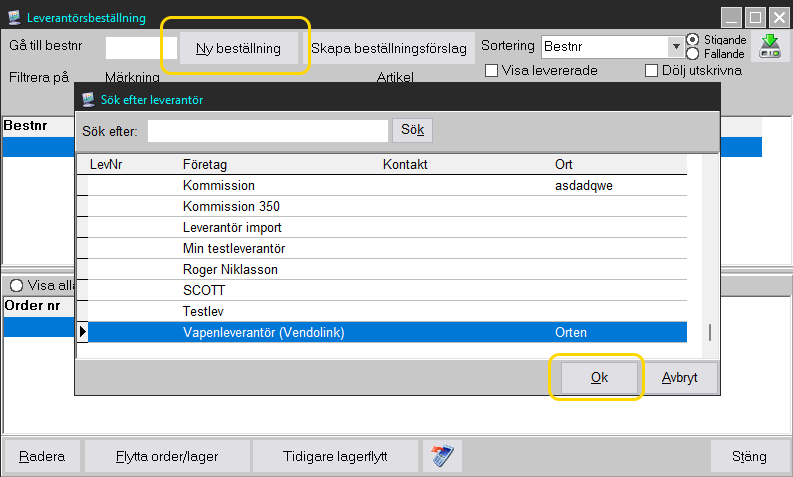Image resolution: width=793 pixels, height=477 pixels.
Task: Click the handheld scanner icon button
Action: [x=438, y=457]
